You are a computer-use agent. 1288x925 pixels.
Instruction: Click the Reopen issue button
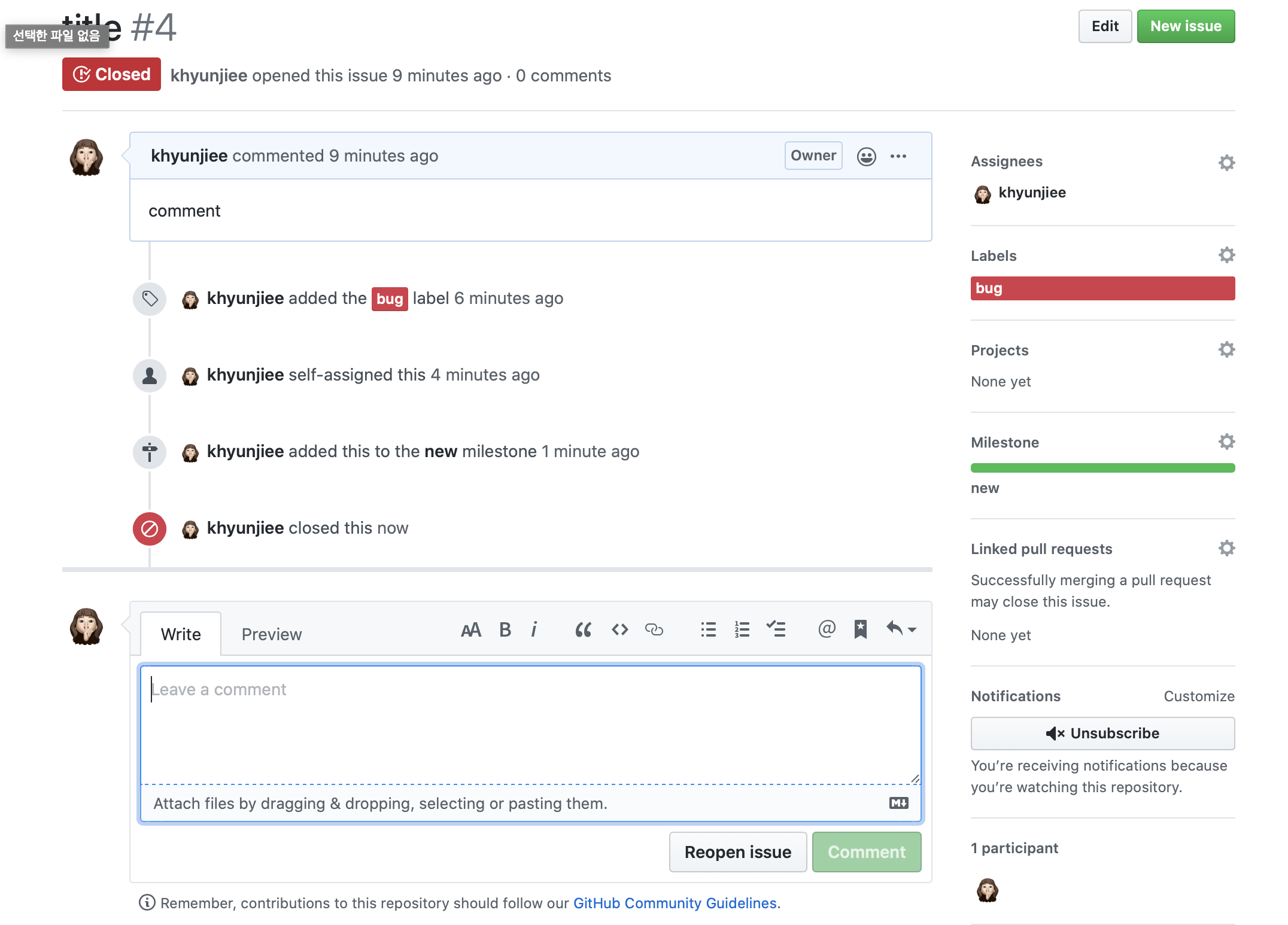[737, 852]
